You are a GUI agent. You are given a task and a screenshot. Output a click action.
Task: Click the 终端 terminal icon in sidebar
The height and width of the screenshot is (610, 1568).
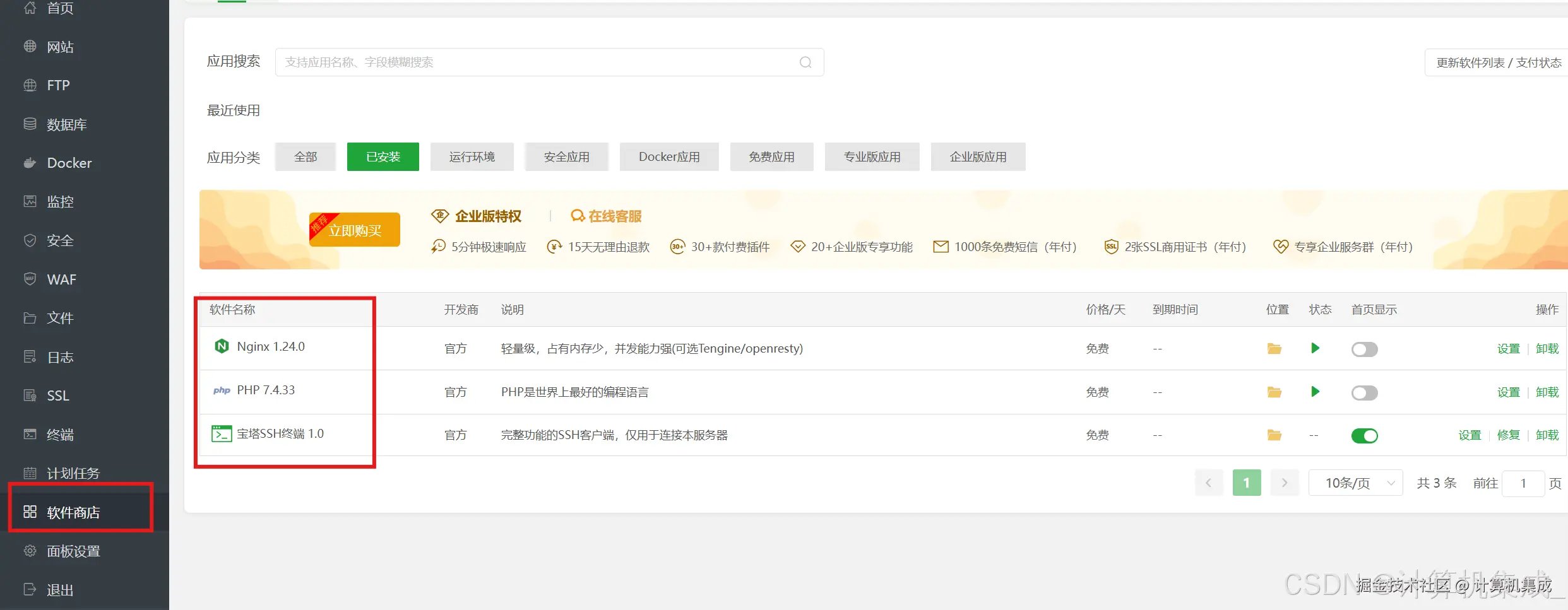click(30, 434)
